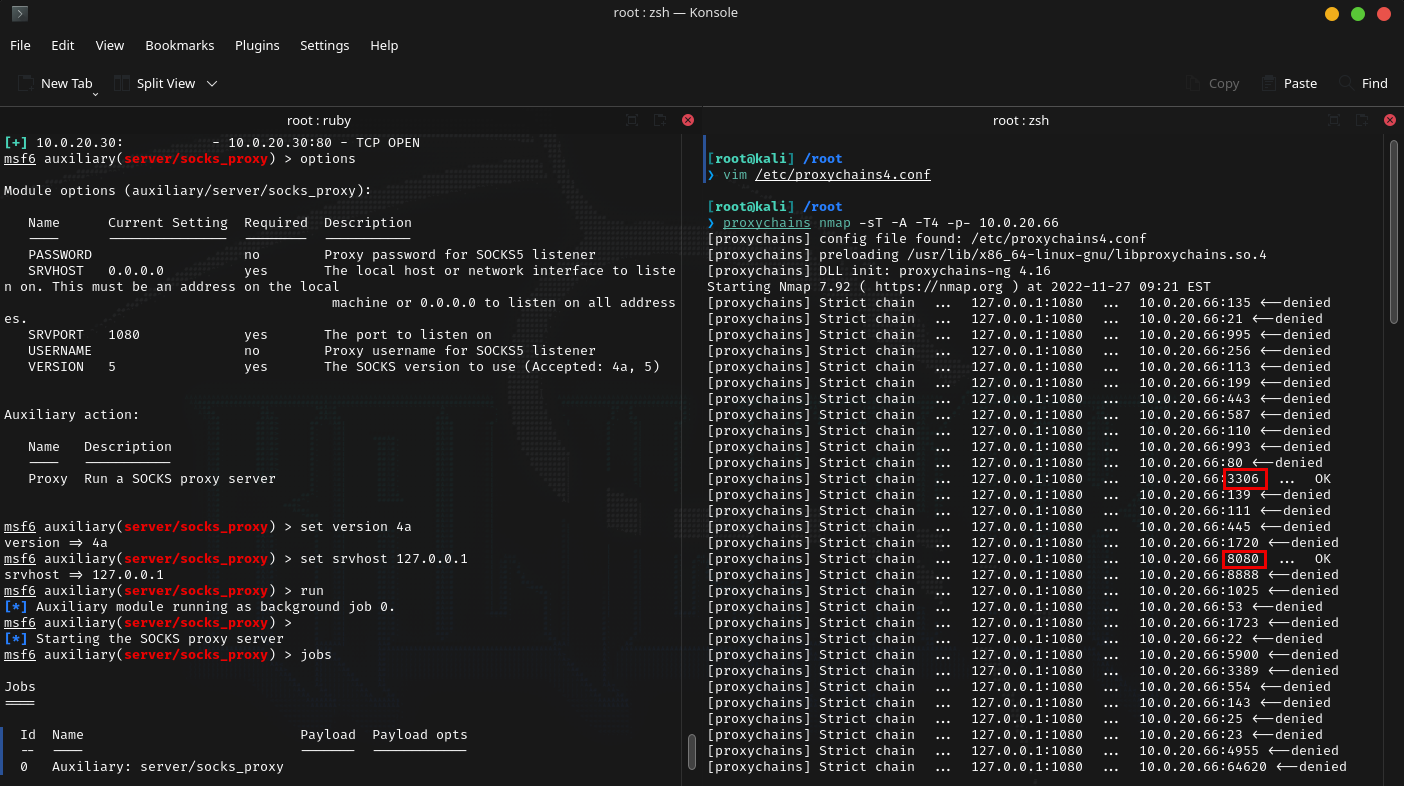Maximize the root : zsh terminal pane
Viewport: 1404px width, 786px height.
pyautogui.click(x=1333, y=120)
